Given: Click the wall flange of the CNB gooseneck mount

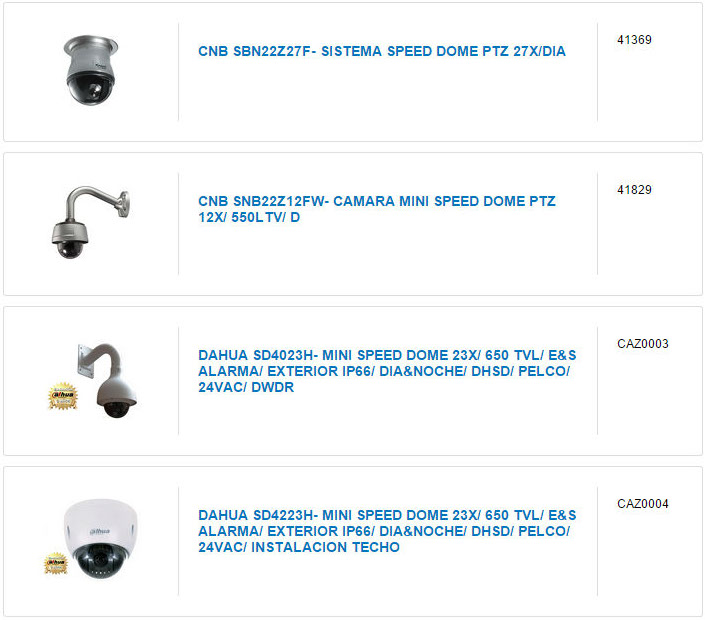Looking at the screenshot, I should (124, 204).
